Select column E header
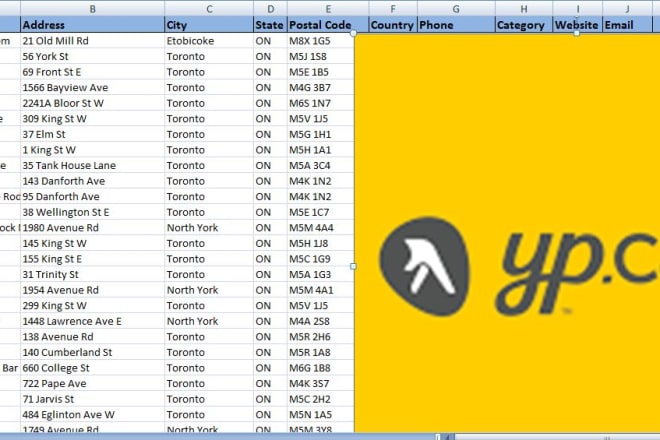This screenshot has height=440, width=660. (328, 8)
